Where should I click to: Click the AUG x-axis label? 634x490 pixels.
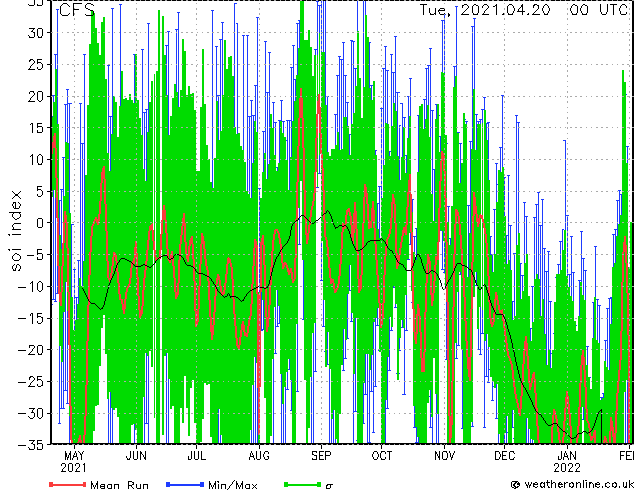pyautogui.click(x=259, y=456)
